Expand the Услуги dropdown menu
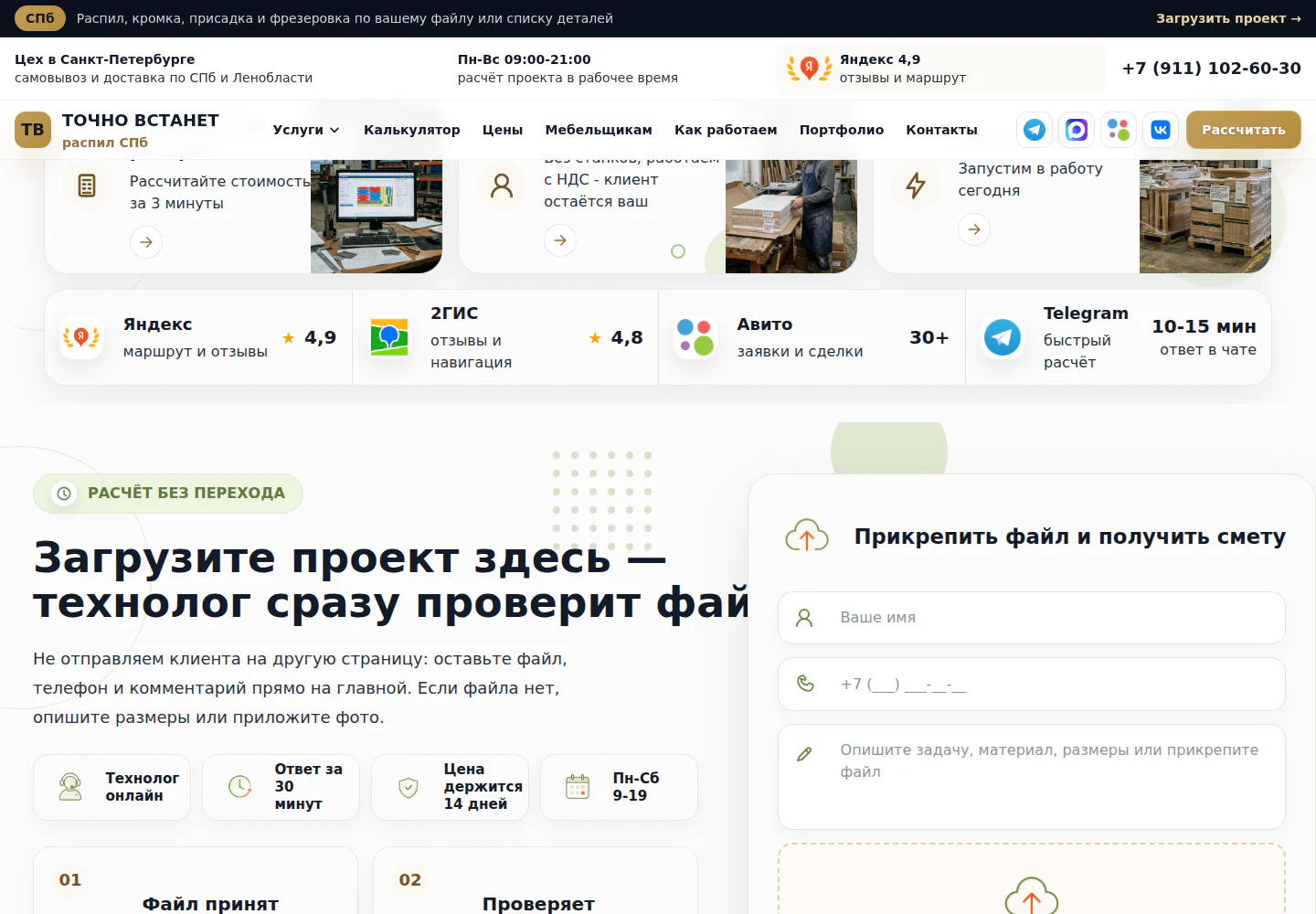Viewport: 1316px width, 914px height. (306, 130)
